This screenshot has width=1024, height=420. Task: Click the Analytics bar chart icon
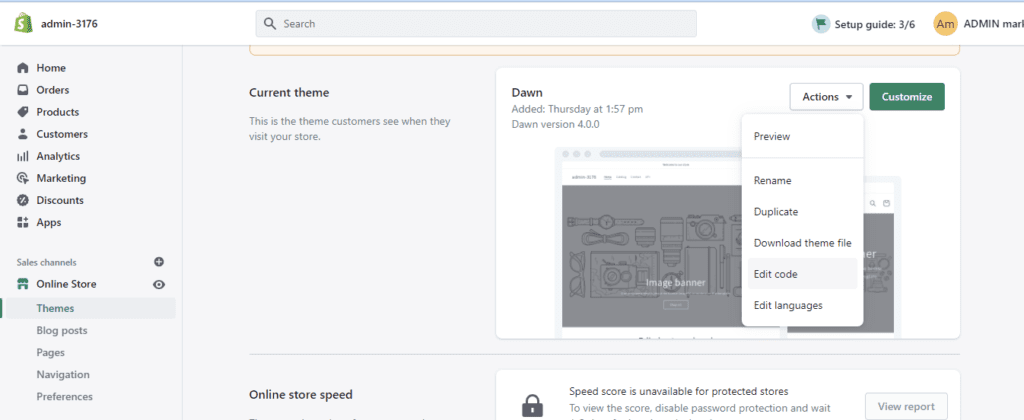click(x=23, y=156)
